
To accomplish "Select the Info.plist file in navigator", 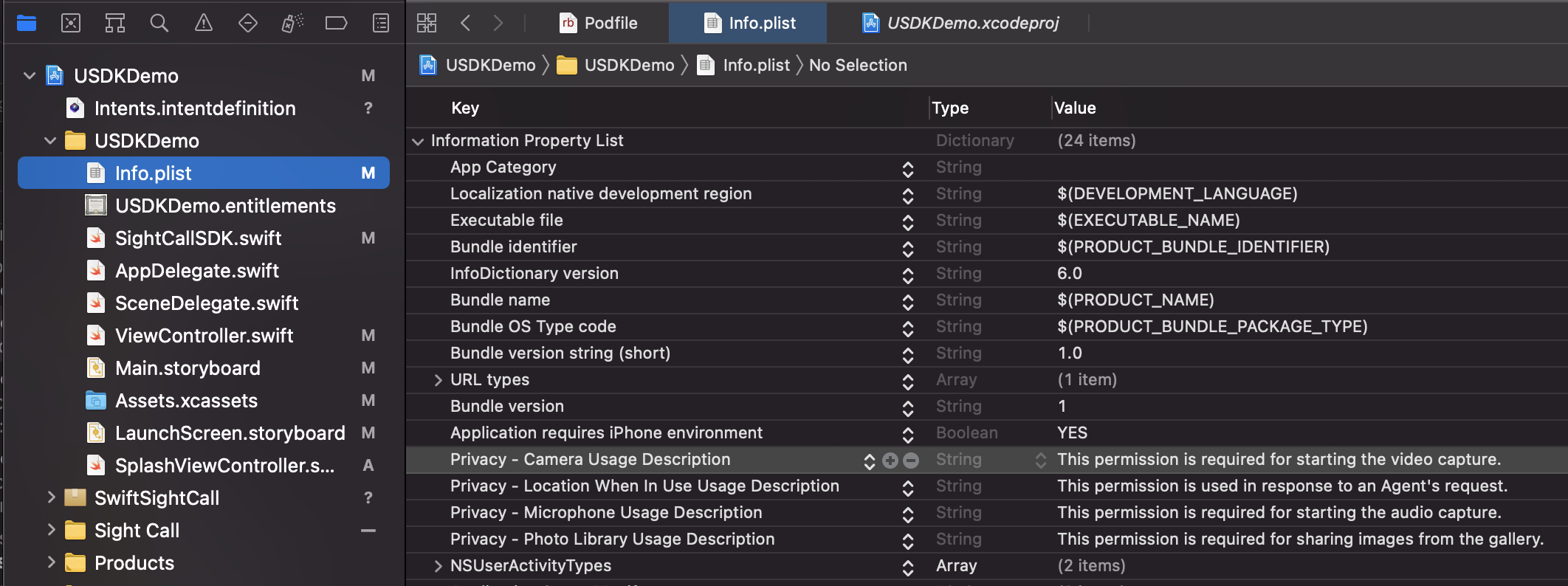I will (204, 173).
